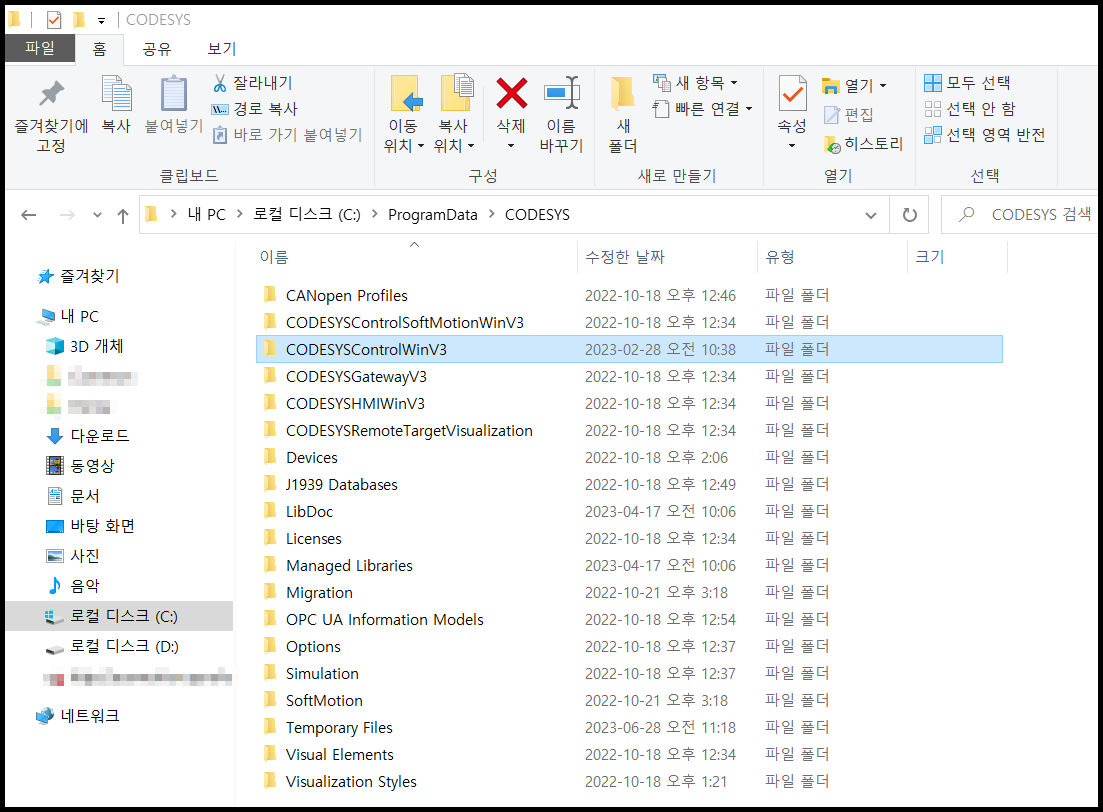
Task: Switch to the 공유 (Share) tab
Action: click(x=157, y=49)
